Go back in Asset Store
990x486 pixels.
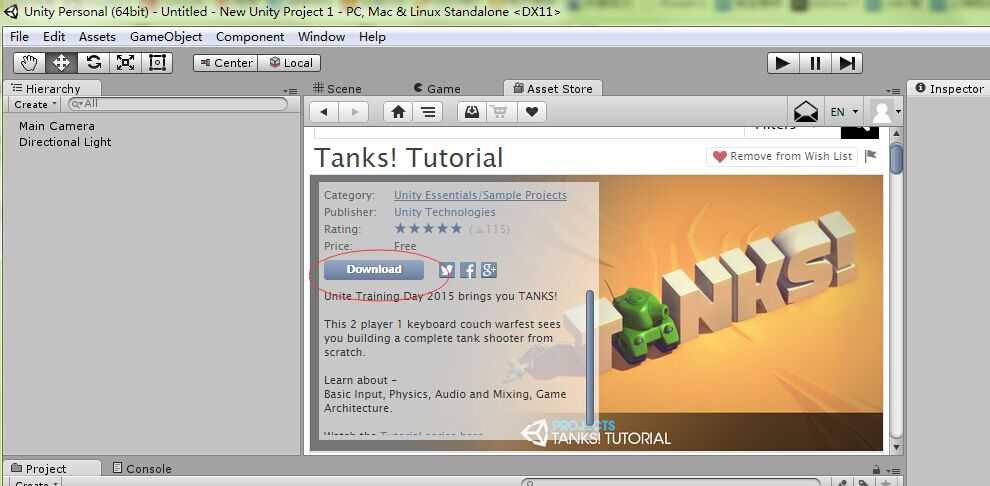pos(324,112)
